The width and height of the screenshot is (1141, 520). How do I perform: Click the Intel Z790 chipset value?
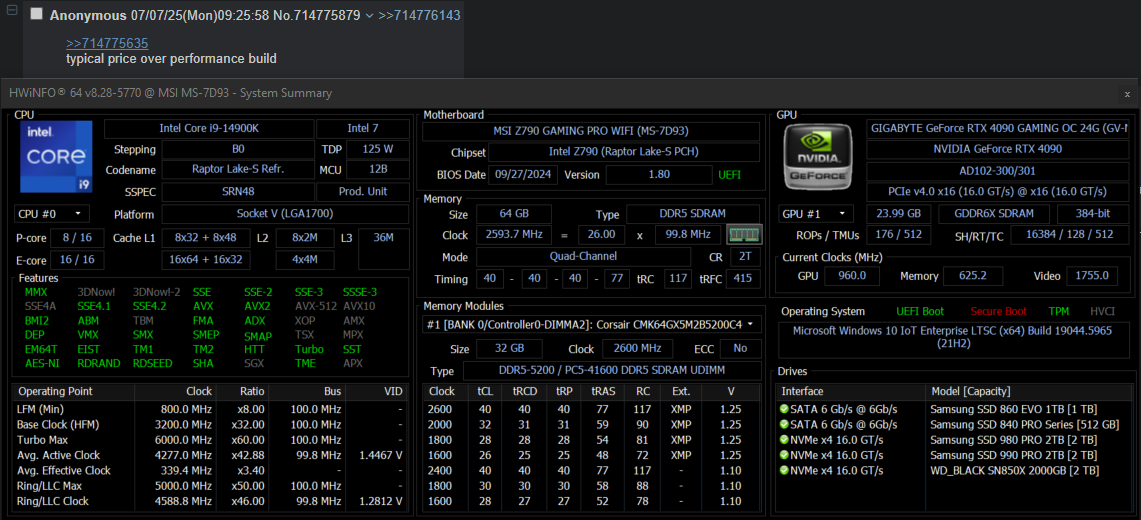click(x=624, y=152)
